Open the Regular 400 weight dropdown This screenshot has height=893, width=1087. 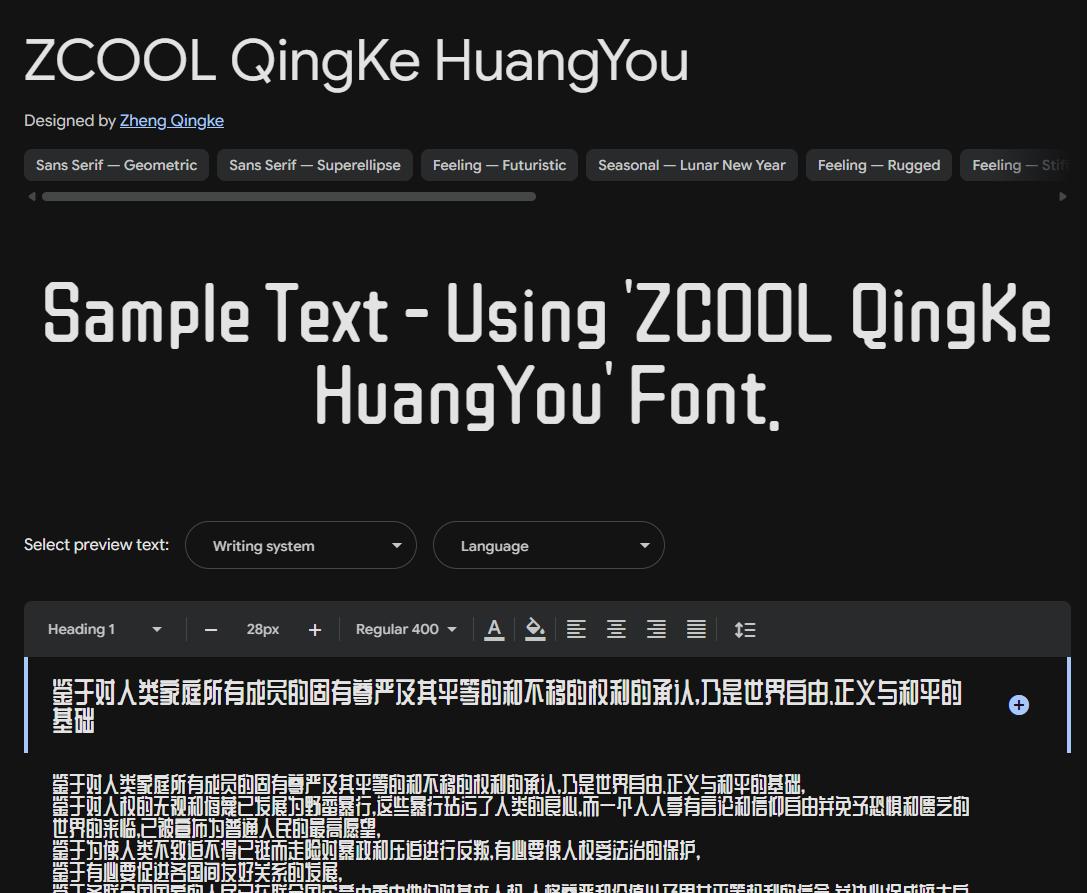coord(406,630)
